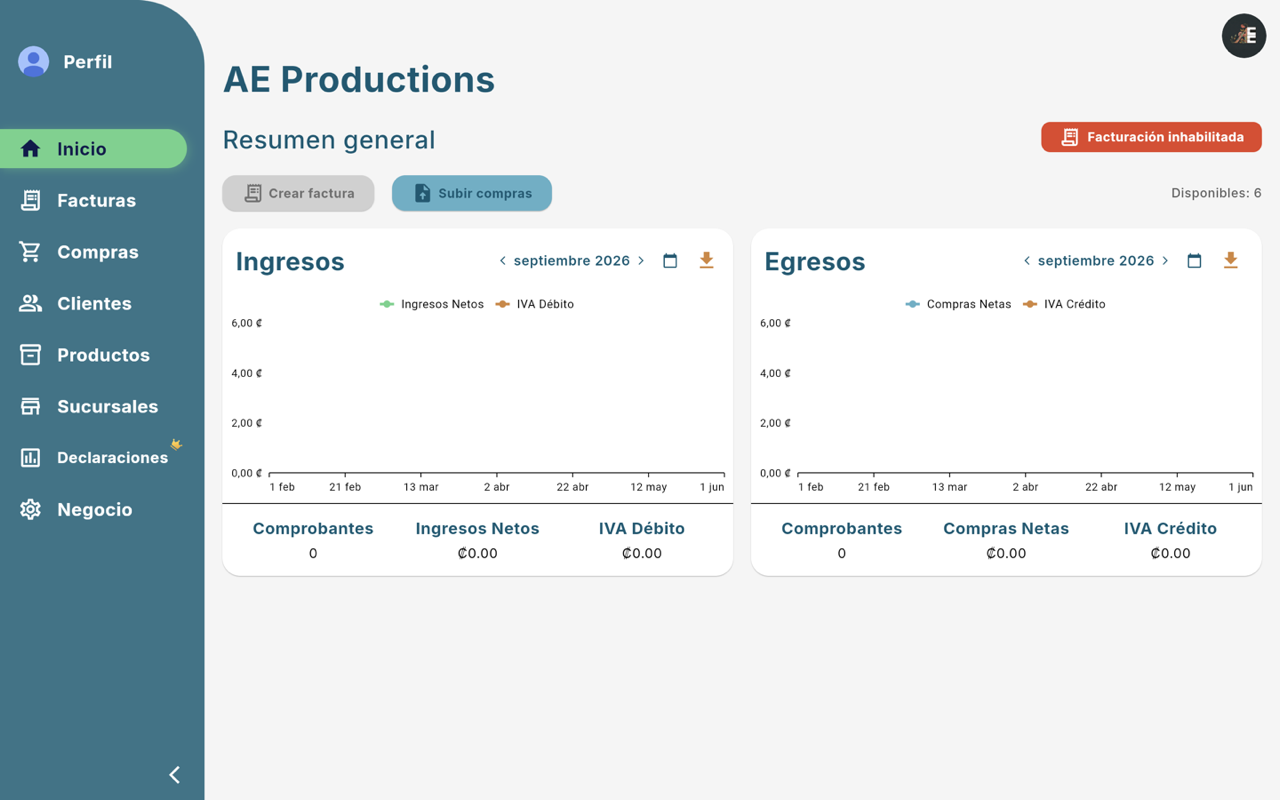Go to previous month in Ingresos
Screen dimensions: 1280x800
502,261
